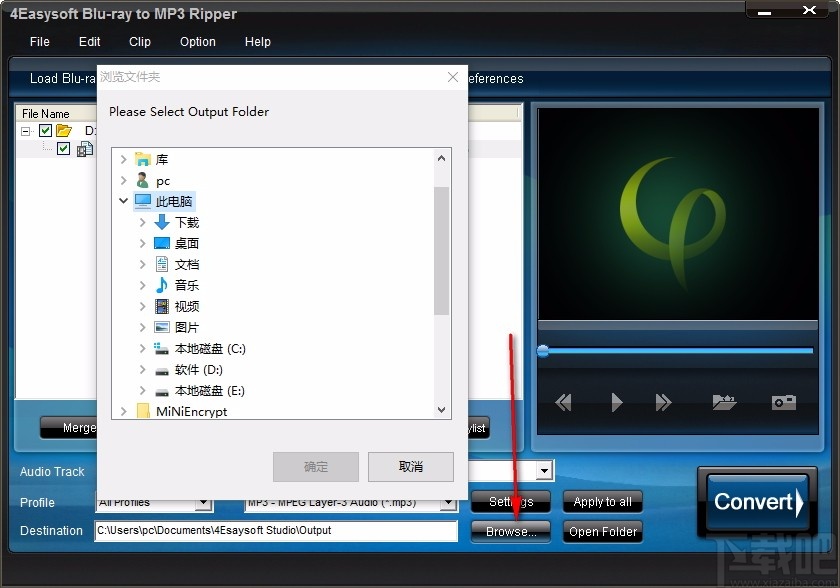
Task: Expand the 此电脑 tree node
Action: 124,201
